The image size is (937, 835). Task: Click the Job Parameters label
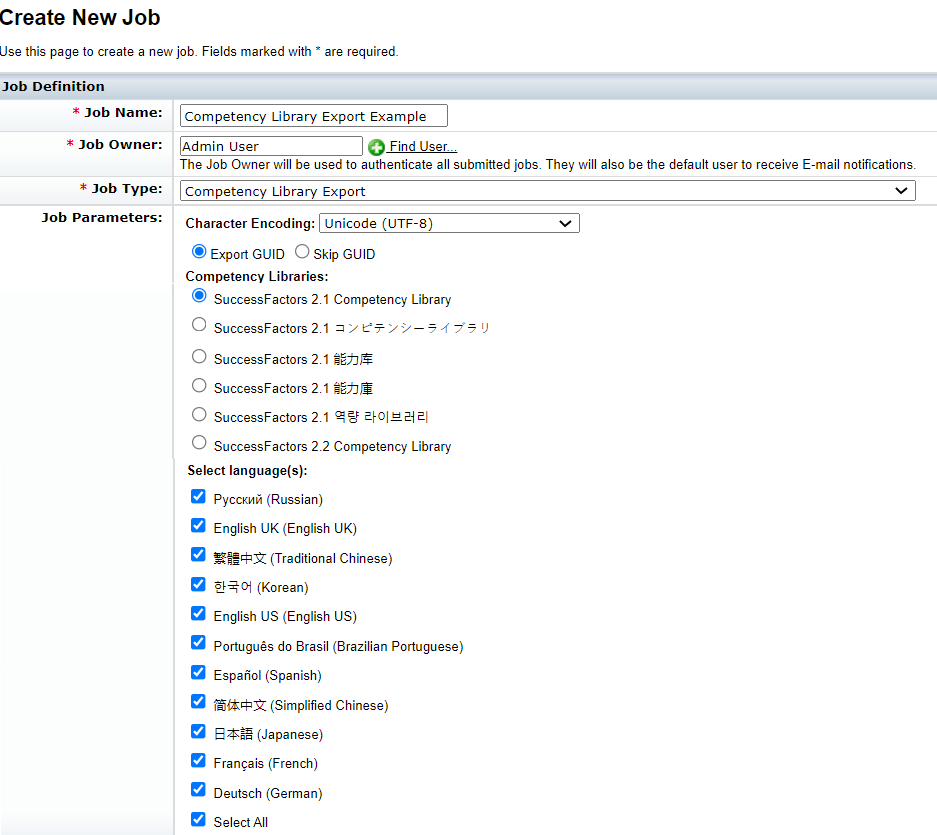(102, 218)
